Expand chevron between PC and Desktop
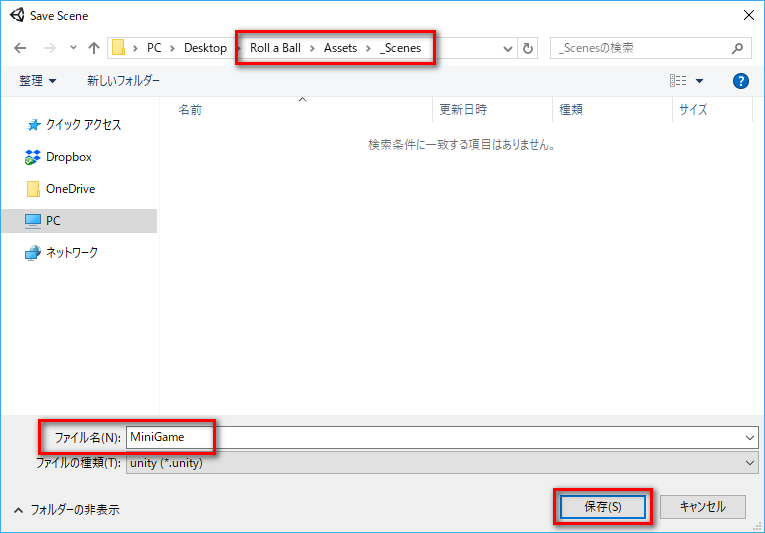 pyautogui.click(x=173, y=48)
